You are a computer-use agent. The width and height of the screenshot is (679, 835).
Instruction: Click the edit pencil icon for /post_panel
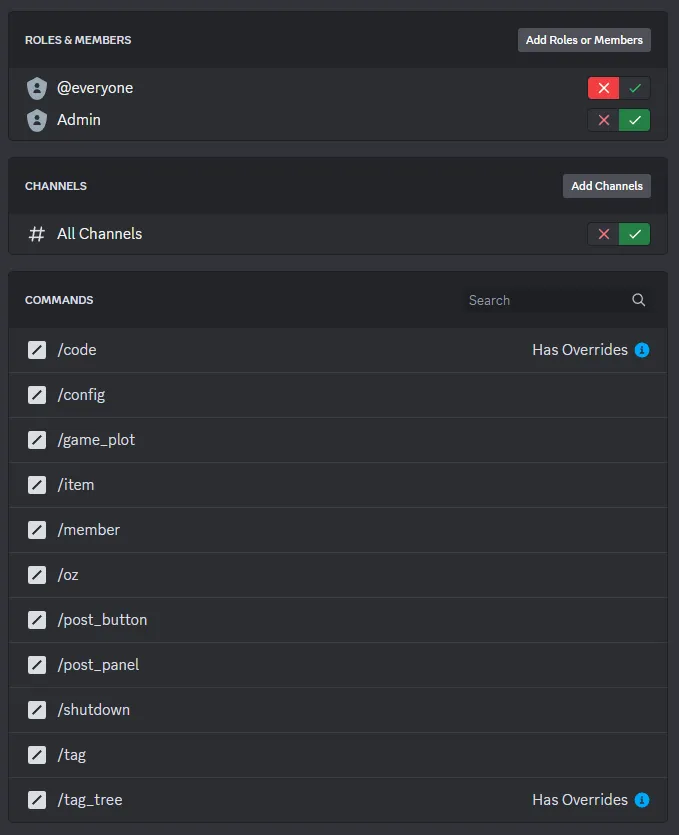point(37,665)
